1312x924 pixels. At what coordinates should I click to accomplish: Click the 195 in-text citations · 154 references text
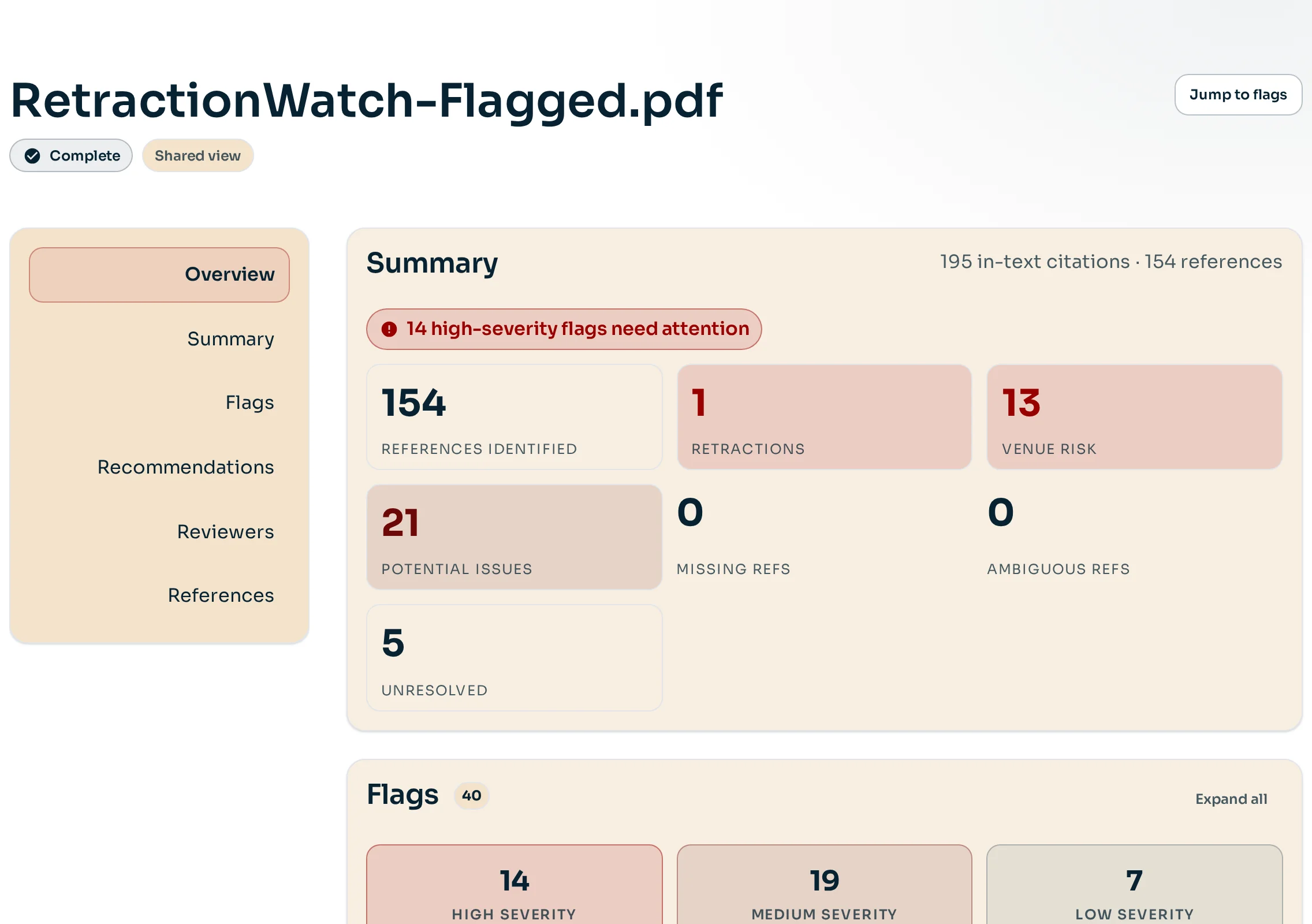pyautogui.click(x=1111, y=262)
